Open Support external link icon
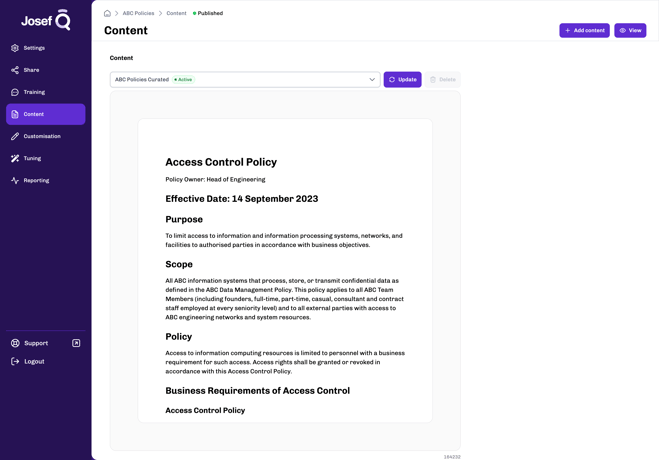 point(76,343)
